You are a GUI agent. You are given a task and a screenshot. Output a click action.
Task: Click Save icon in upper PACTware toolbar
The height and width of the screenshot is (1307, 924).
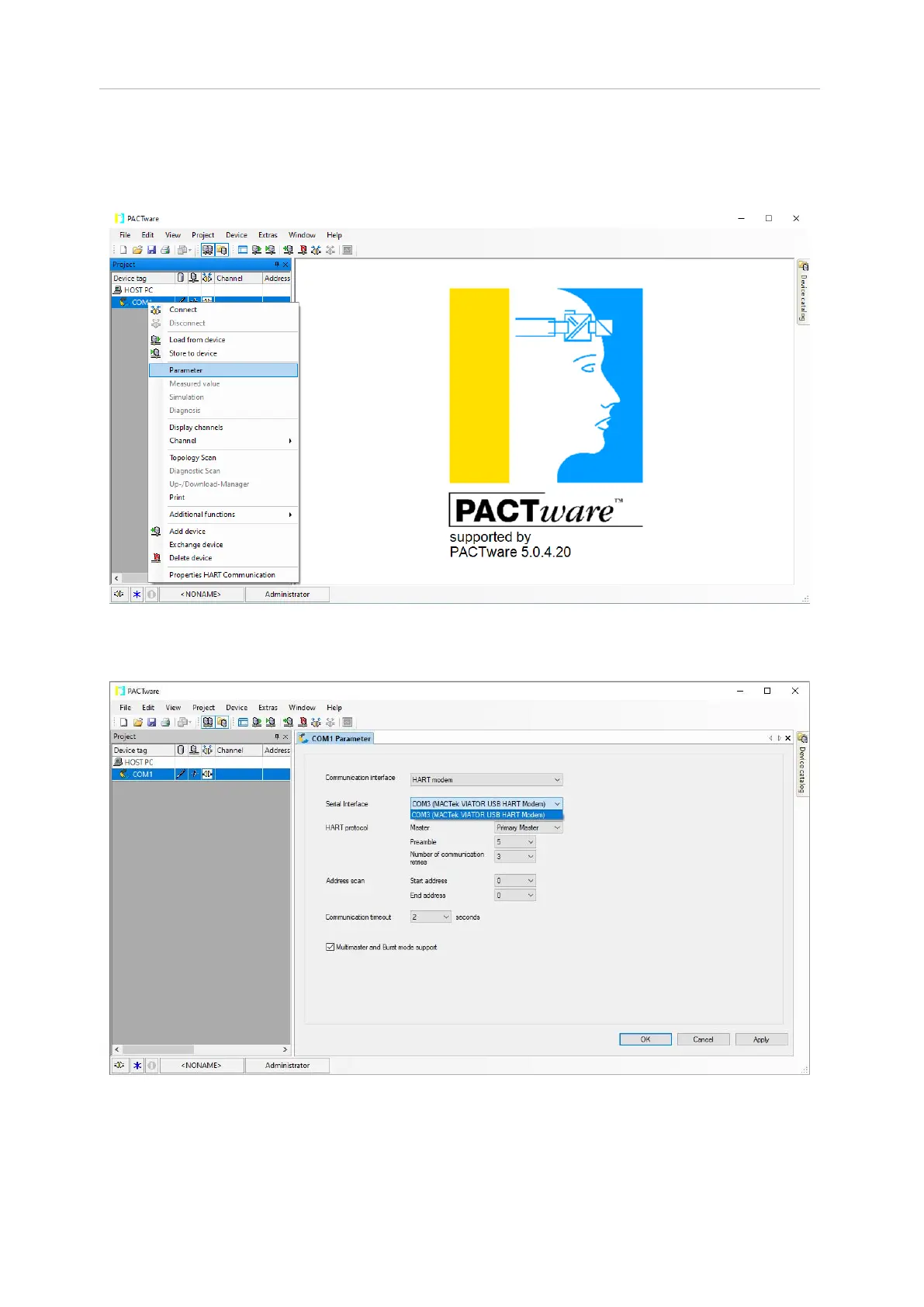tap(151, 250)
